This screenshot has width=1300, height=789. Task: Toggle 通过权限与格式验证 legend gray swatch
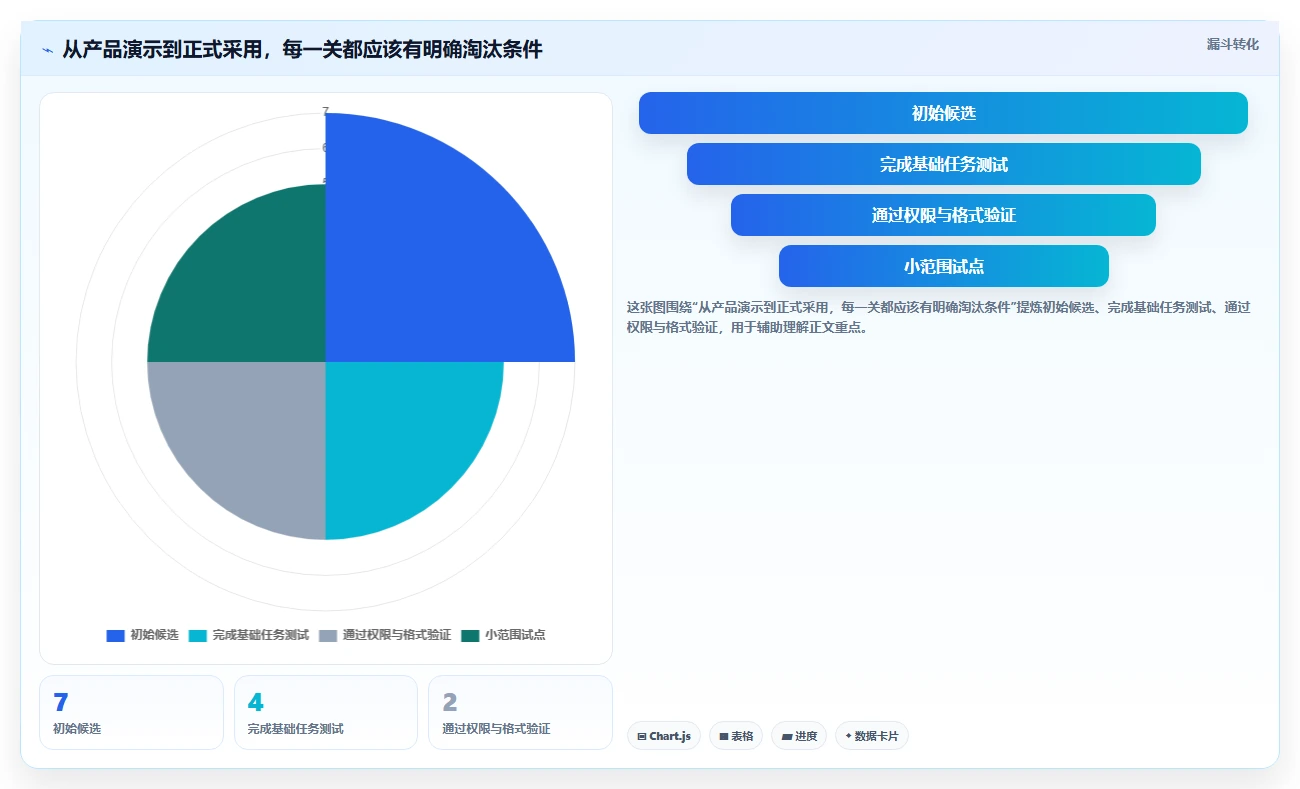[x=328, y=635]
